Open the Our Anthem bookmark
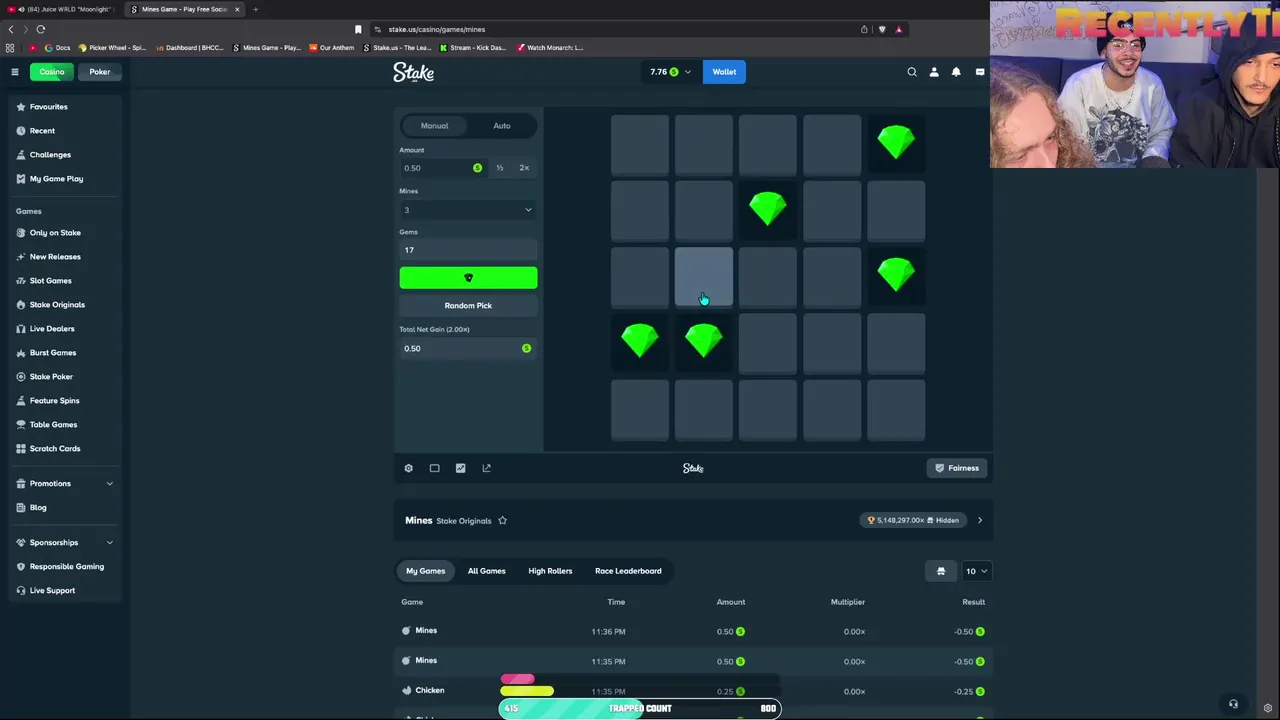The height and width of the screenshot is (720, 1280). [x=332, y=47]
